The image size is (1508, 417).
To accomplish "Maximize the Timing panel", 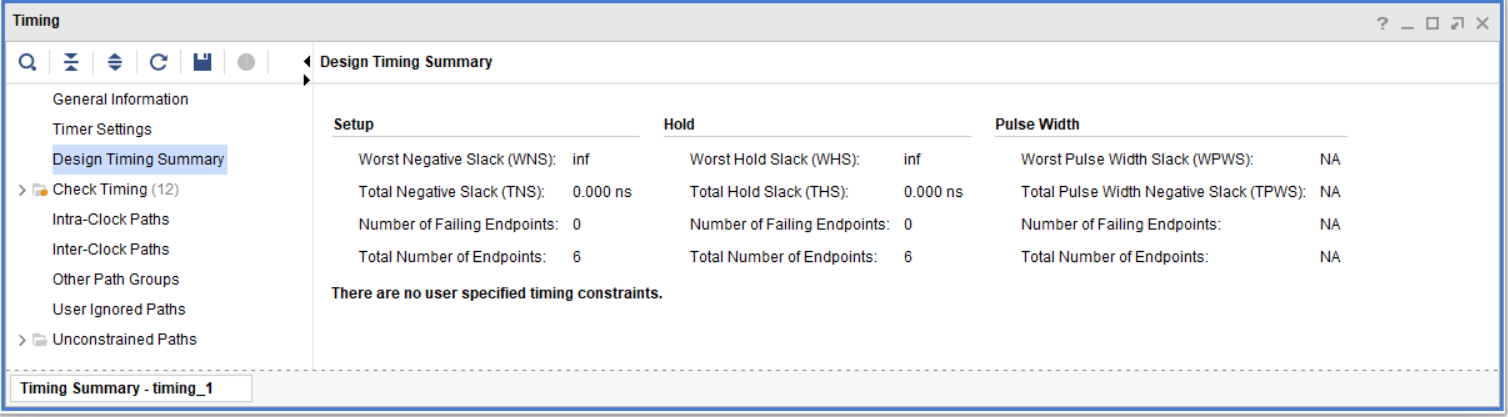I will [x=1432, y=24].
